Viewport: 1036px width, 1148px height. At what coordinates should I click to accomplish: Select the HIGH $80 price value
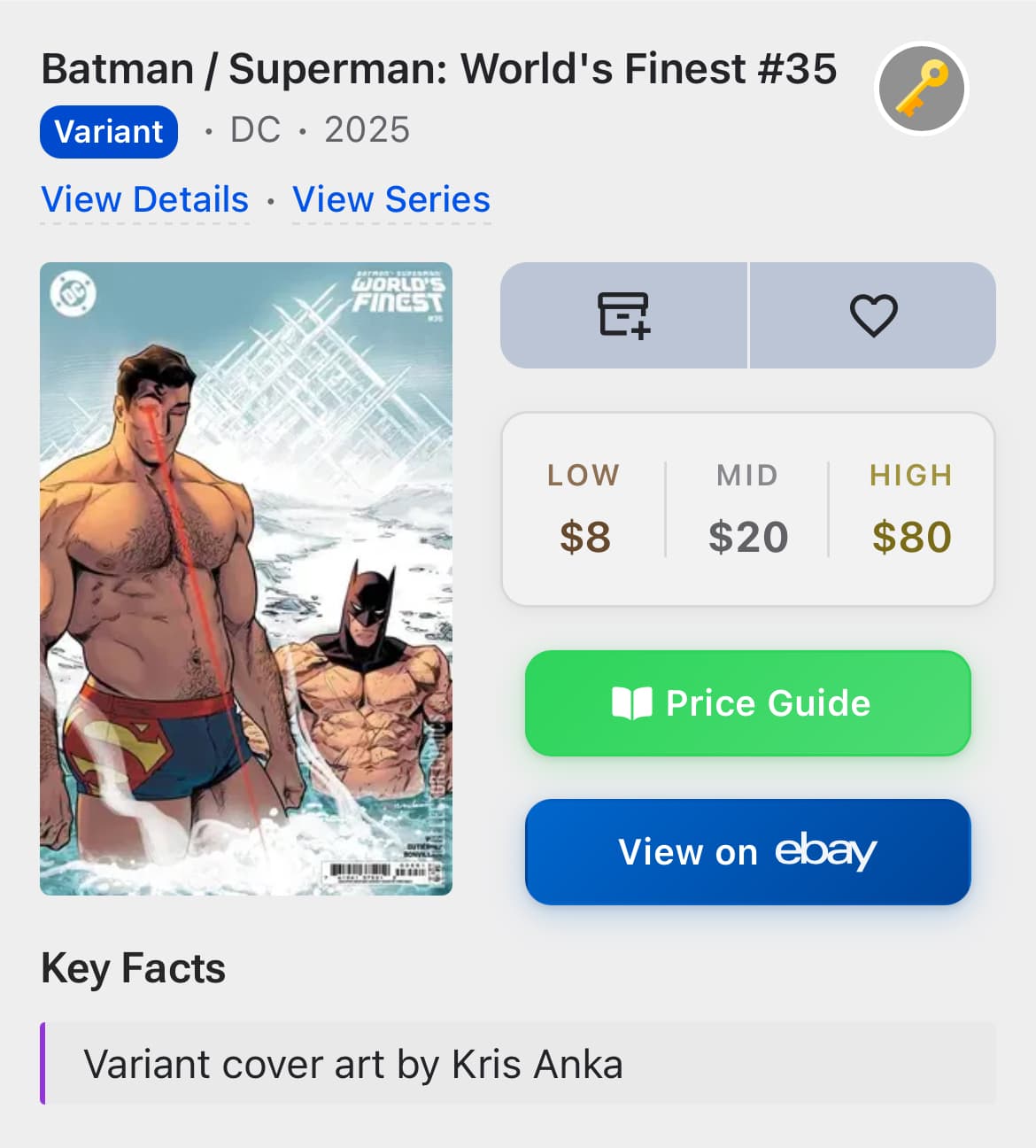tap(911, 537)
